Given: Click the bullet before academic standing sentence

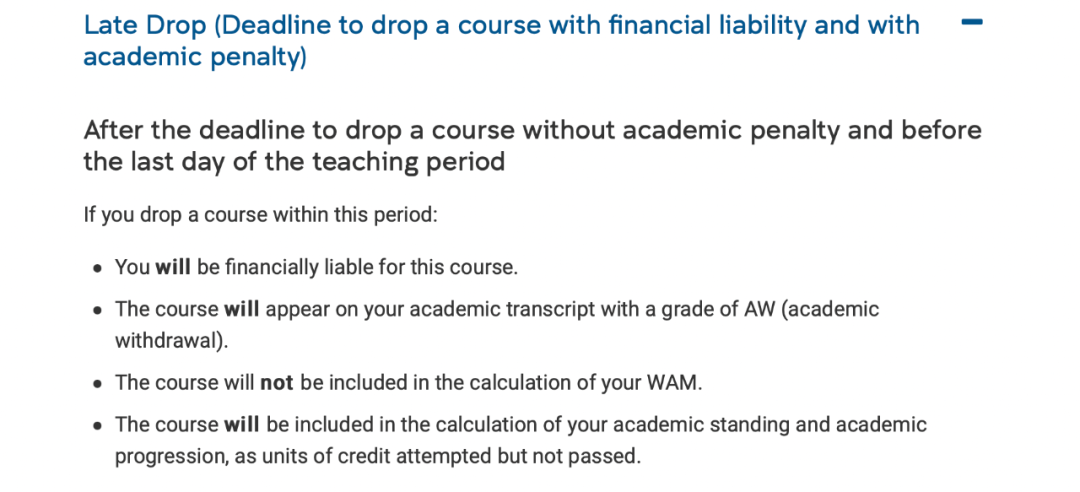Looking at the screenshot, I should 98,425.
